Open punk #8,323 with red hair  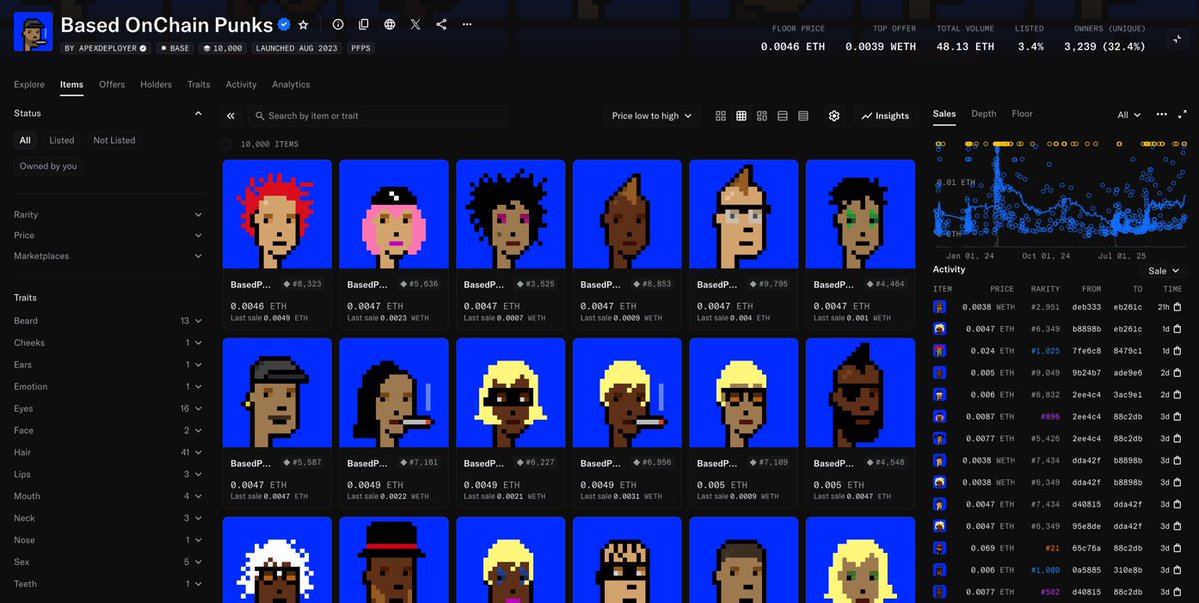click(277, 214)
